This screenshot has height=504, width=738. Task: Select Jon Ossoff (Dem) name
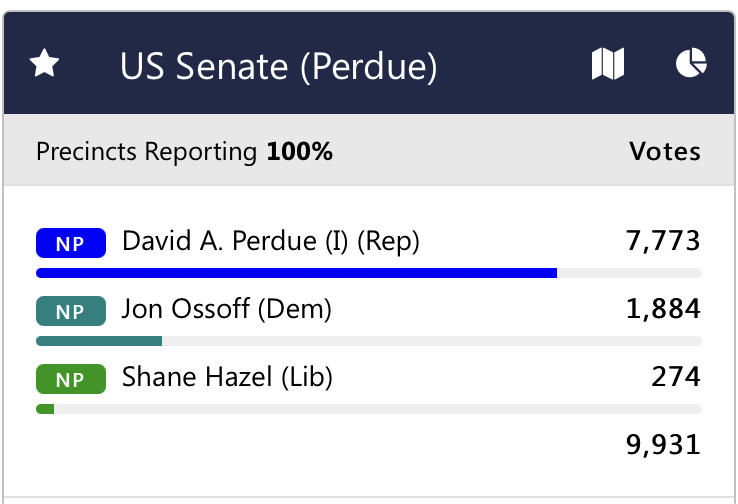coord(227,310)
